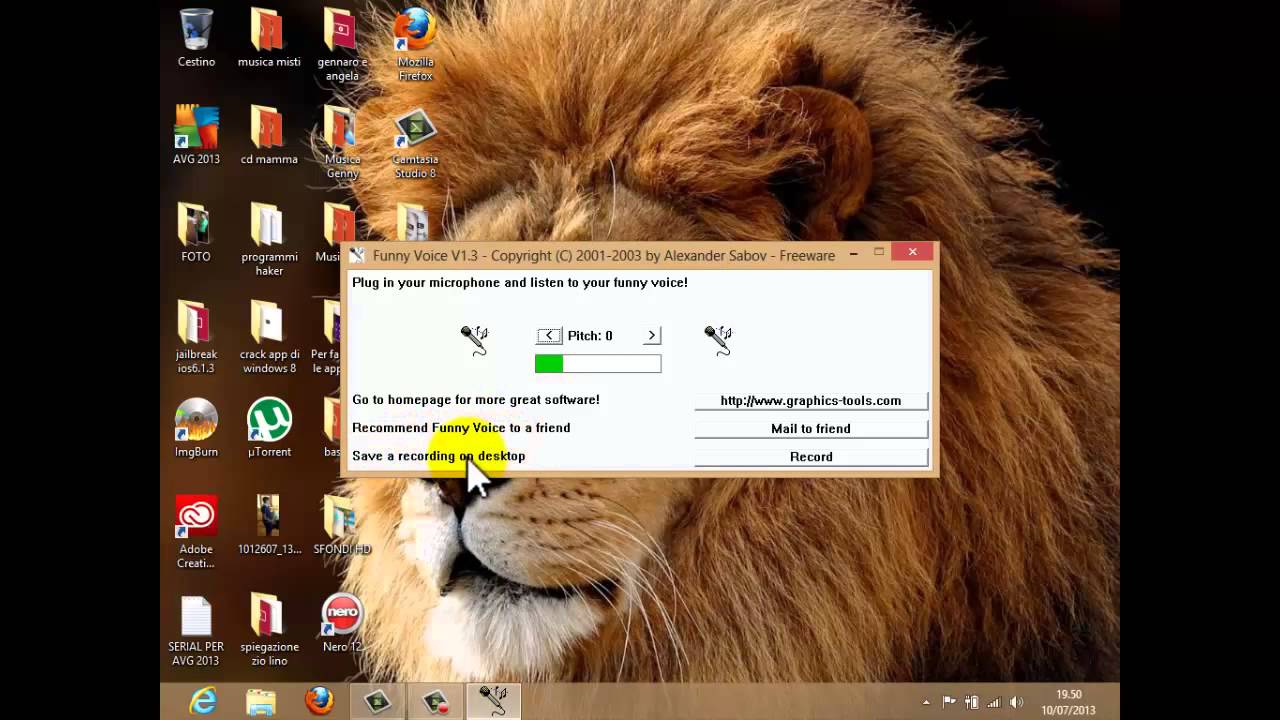Image resolution: width=1280 pixels, height=720 pixels.
Task: Switch to Camtasia Recorder taskbar button with red dot
Action: [x=435, y=702]
